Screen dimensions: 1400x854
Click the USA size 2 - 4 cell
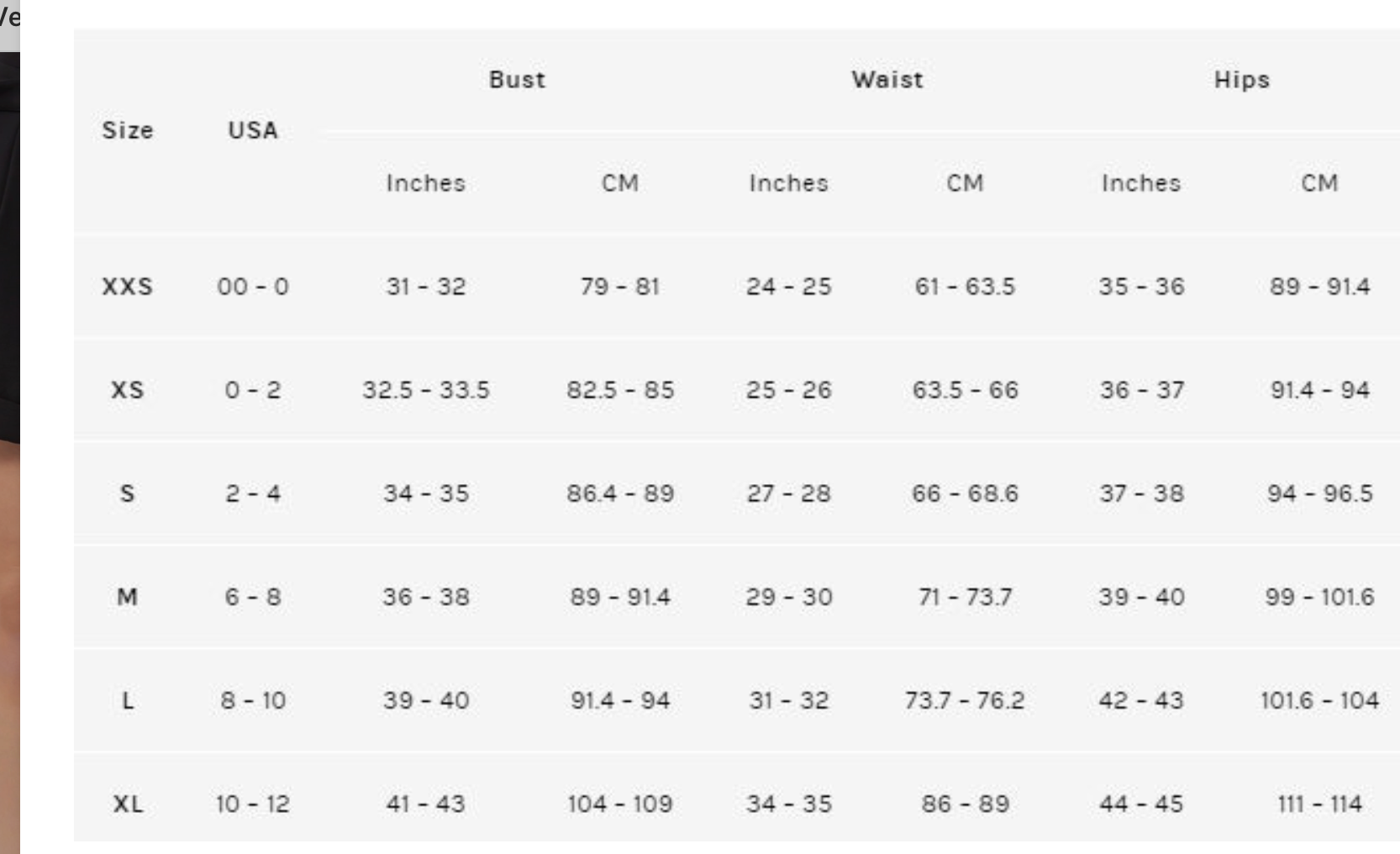[x=253, y=493]
